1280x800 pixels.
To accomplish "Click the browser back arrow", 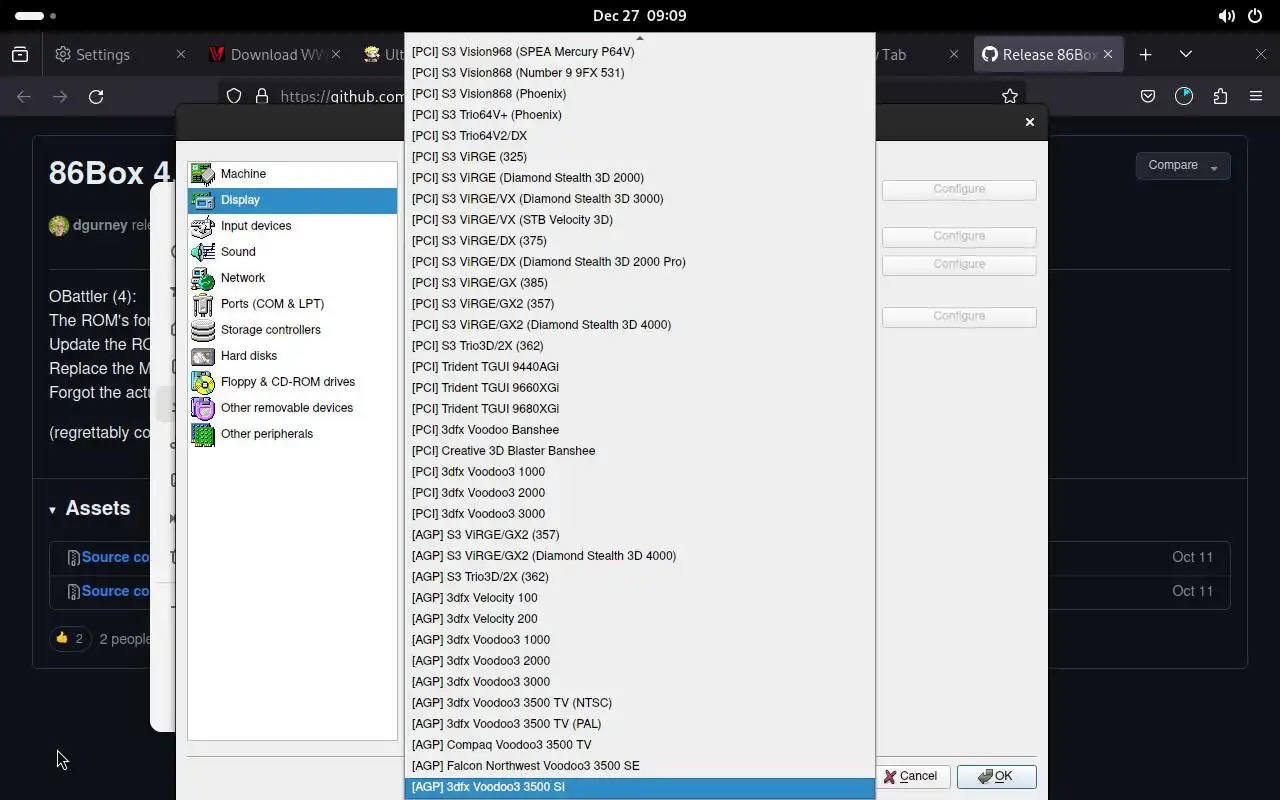I will [x=24, y=96].
